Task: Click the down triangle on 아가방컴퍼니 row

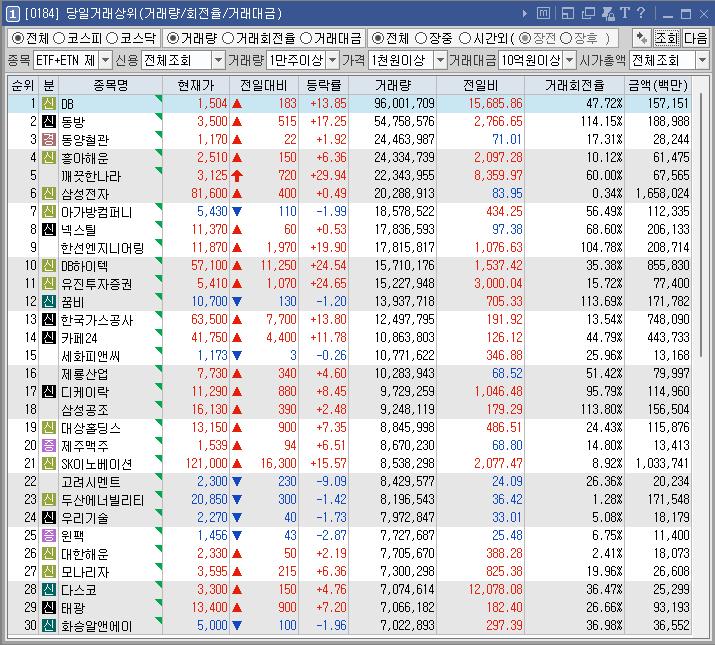Action: [237, 211]
